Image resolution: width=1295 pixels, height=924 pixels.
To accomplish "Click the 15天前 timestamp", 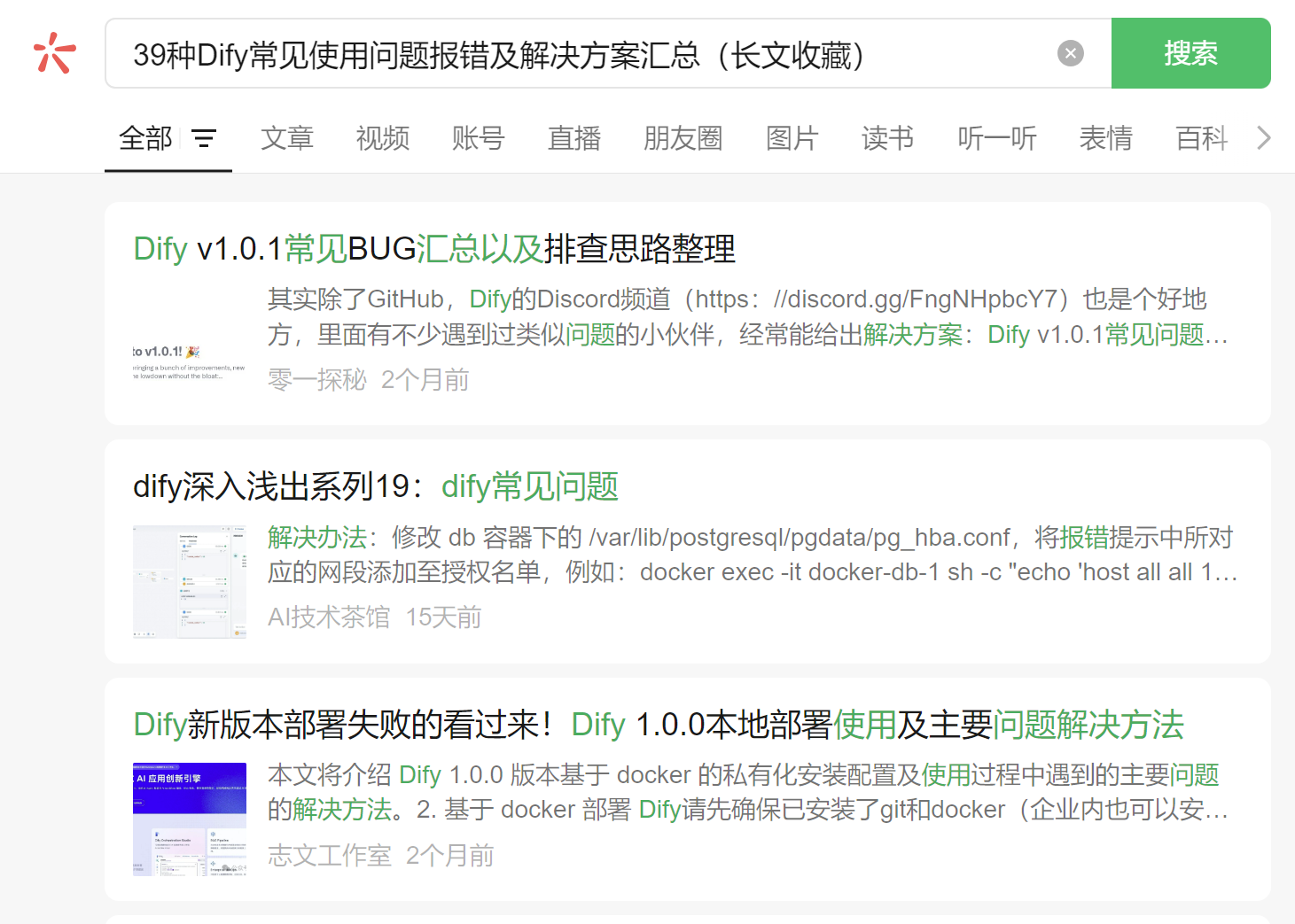I will coord(443,617).
